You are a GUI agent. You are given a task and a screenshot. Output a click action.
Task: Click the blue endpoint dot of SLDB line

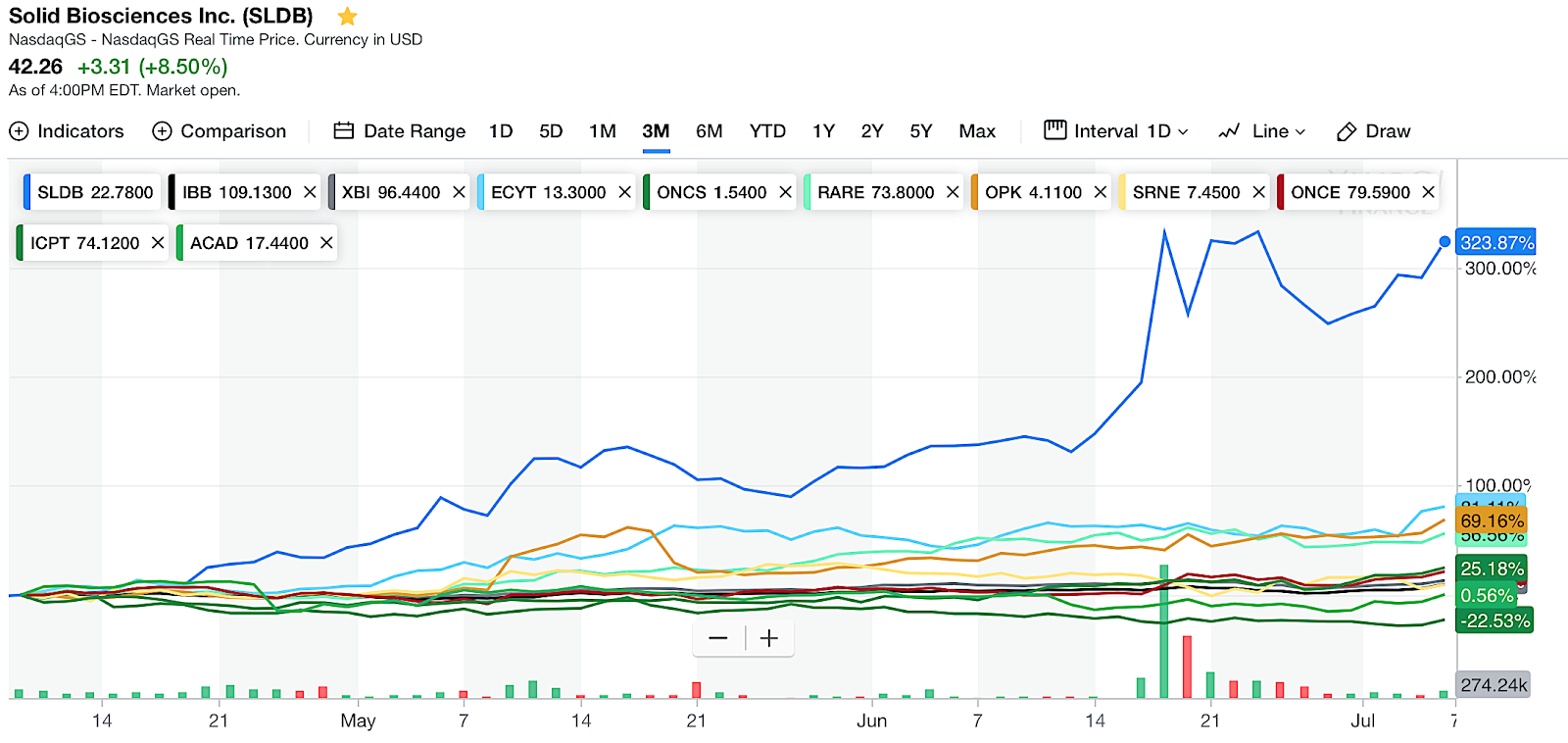pyautogui.click(x=1445, y=242)
